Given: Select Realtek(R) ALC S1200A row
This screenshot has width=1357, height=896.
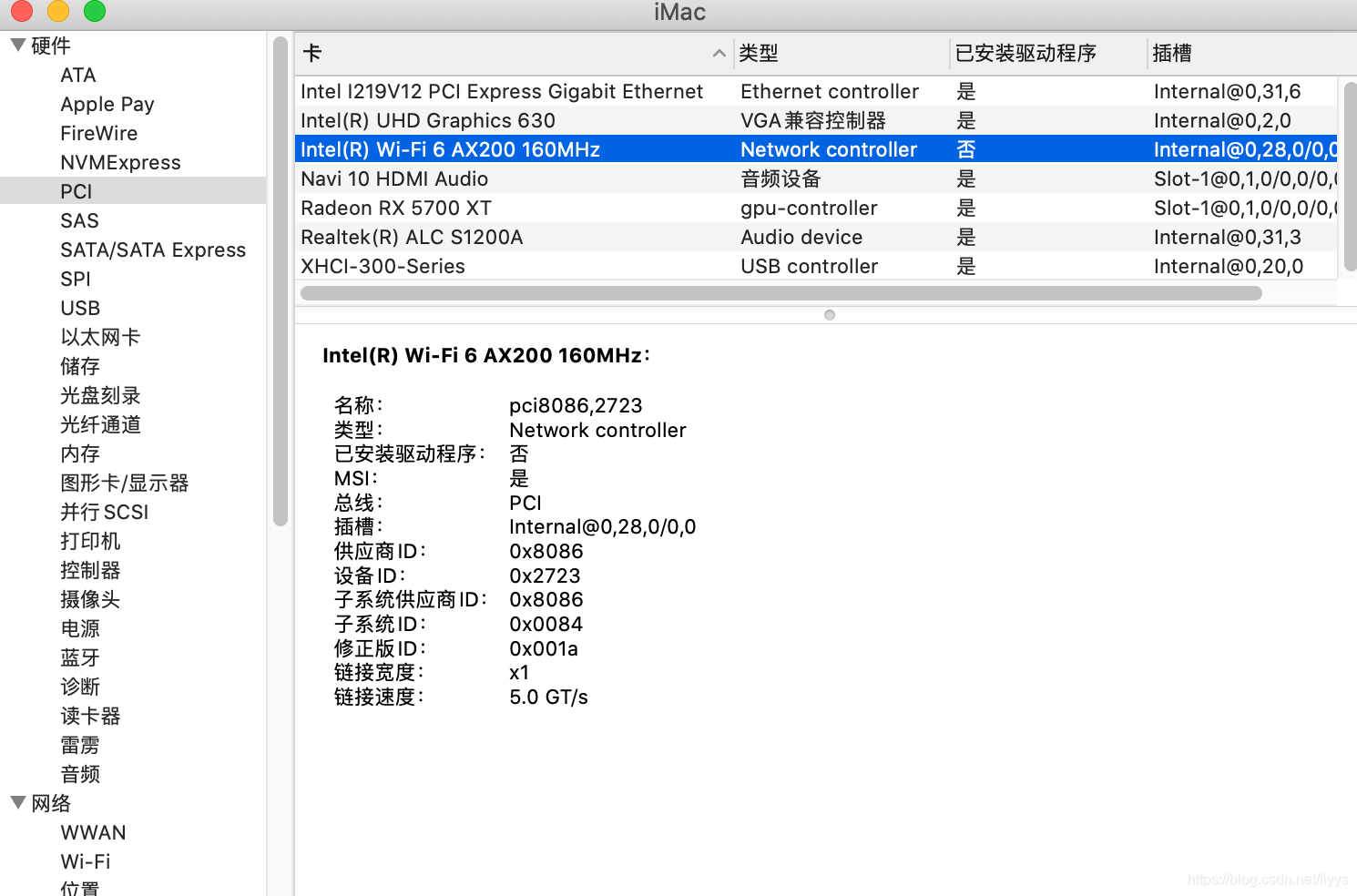Looking at the screenshot, I should (816, 237).
